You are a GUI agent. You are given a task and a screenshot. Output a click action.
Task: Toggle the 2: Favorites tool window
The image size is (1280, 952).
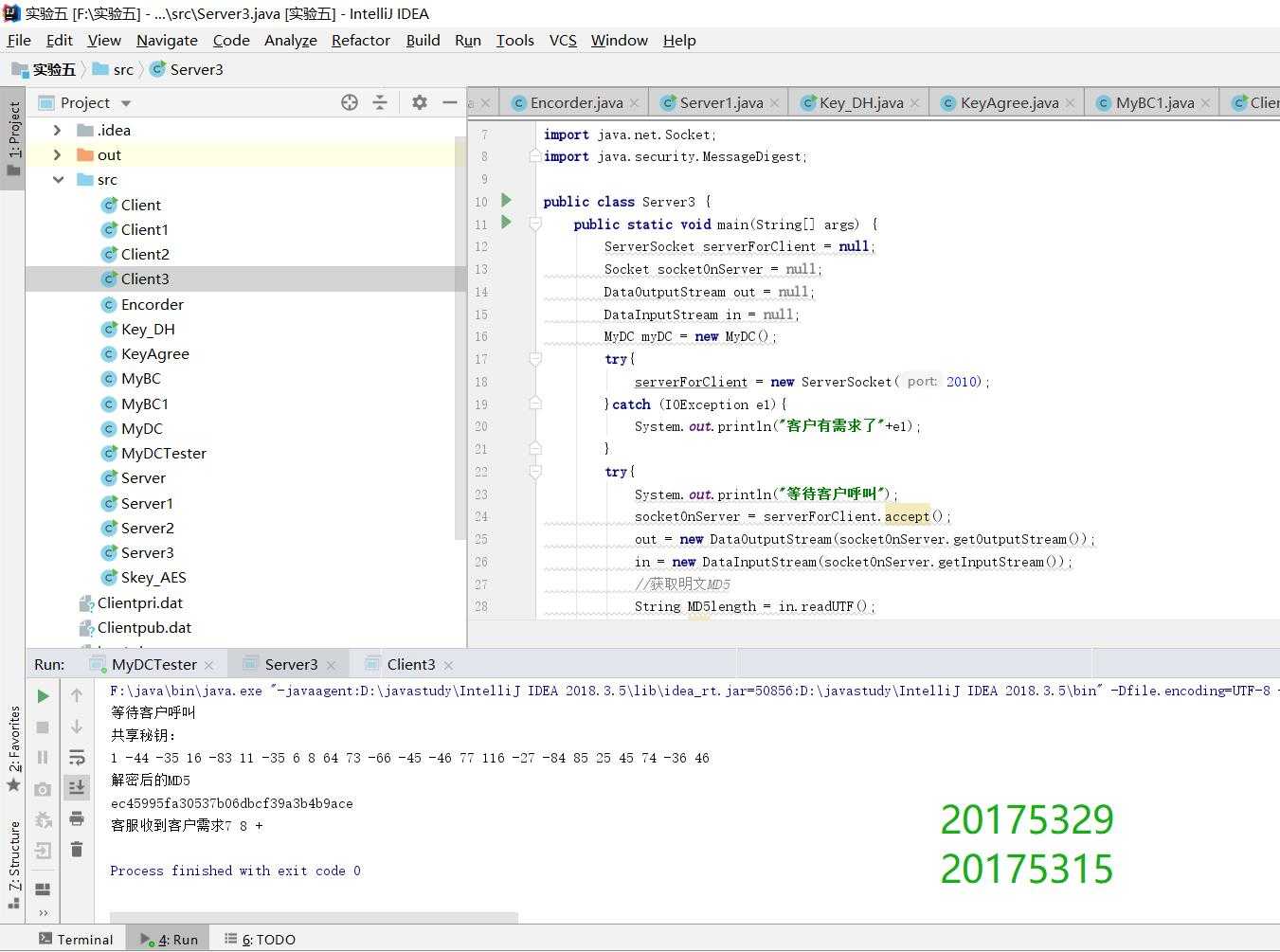[x=13, y=748]
